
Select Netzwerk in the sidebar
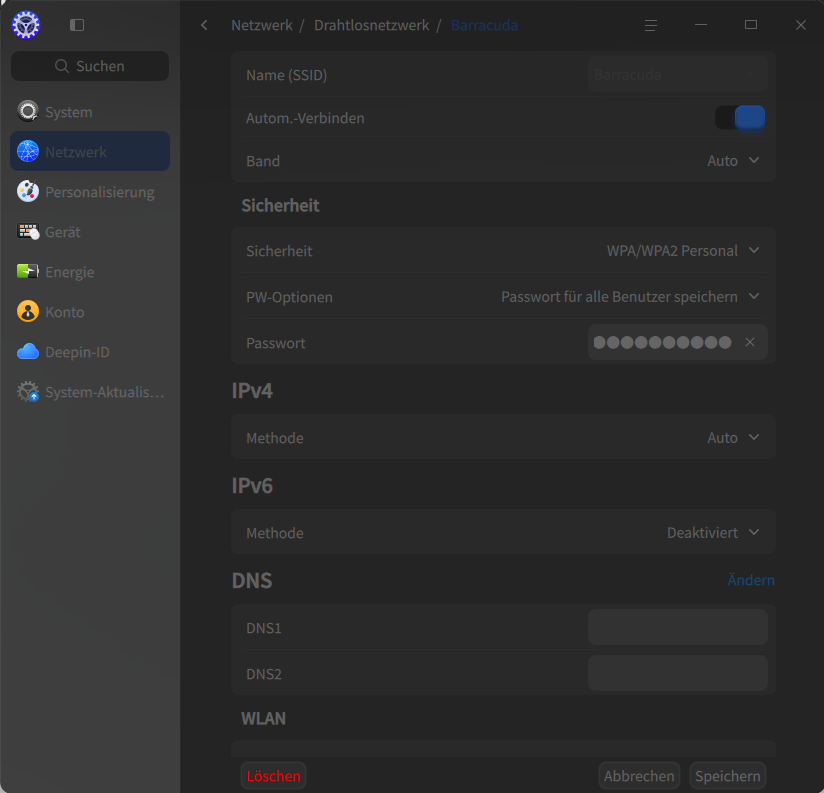pos(90,152)
